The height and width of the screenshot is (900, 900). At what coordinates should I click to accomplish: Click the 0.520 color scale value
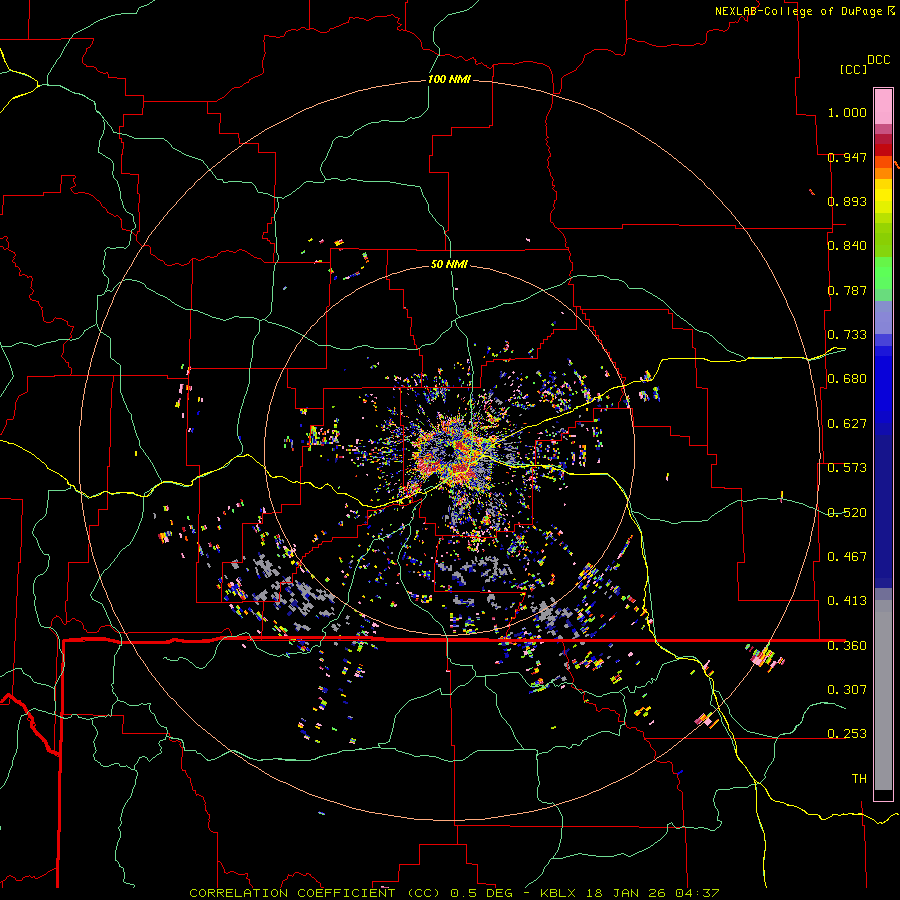[847, 513]
